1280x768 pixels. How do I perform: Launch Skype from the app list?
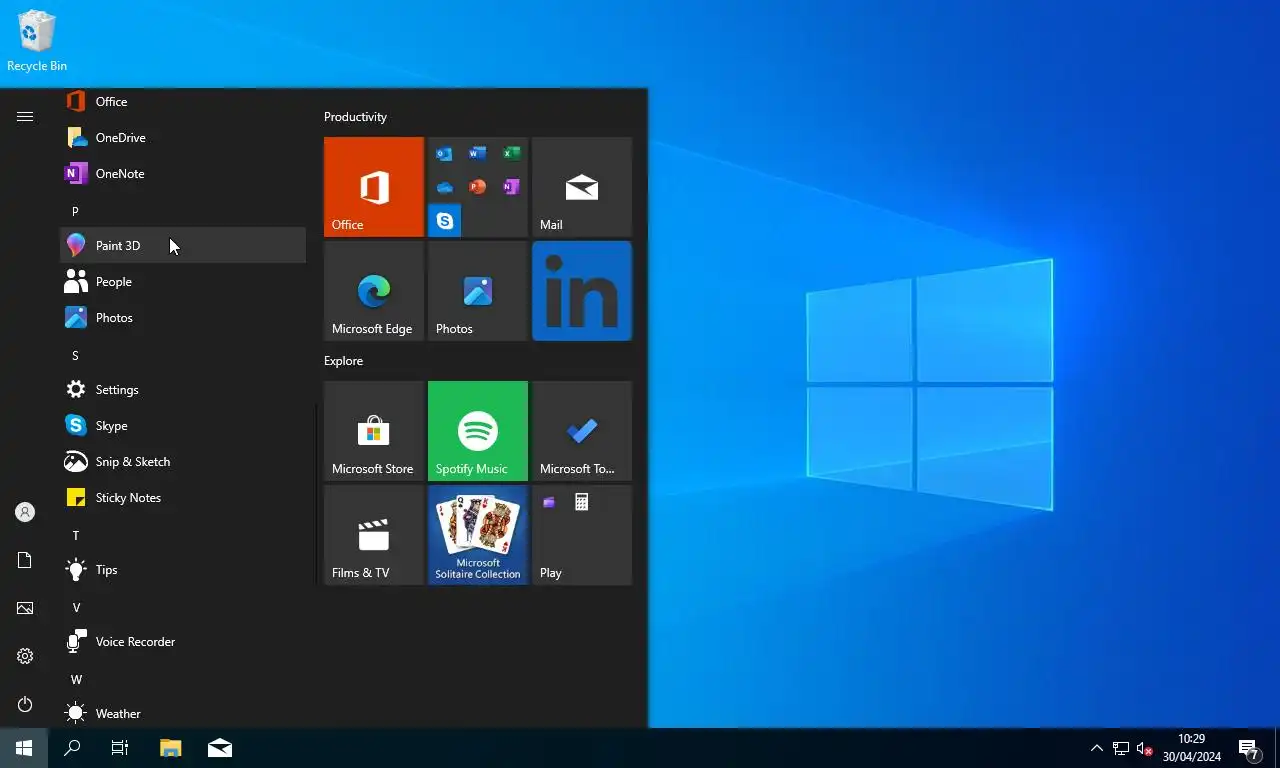183,426
